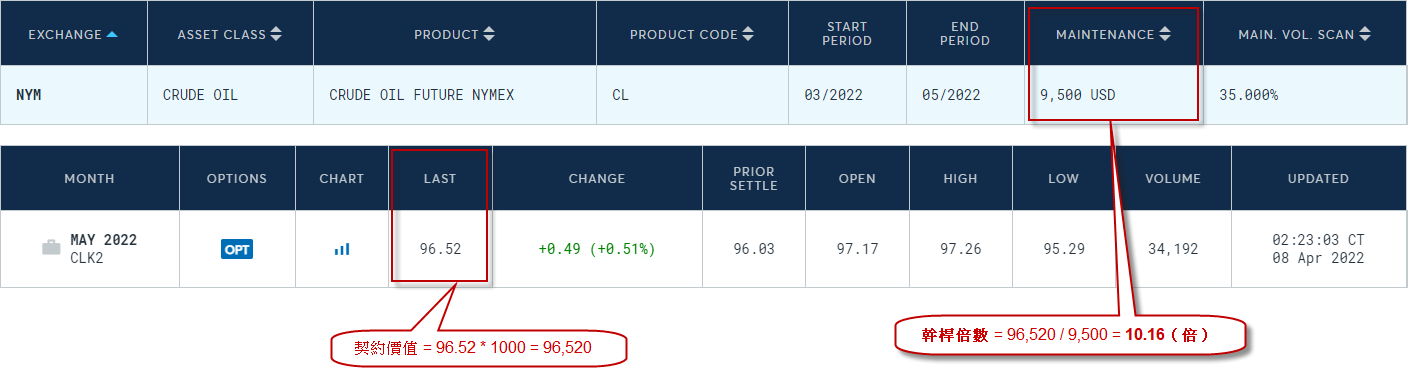Viewport: 1408px width, 382px height.
Task: Sort by the PRODUCT column arrows
Action: 489,35
